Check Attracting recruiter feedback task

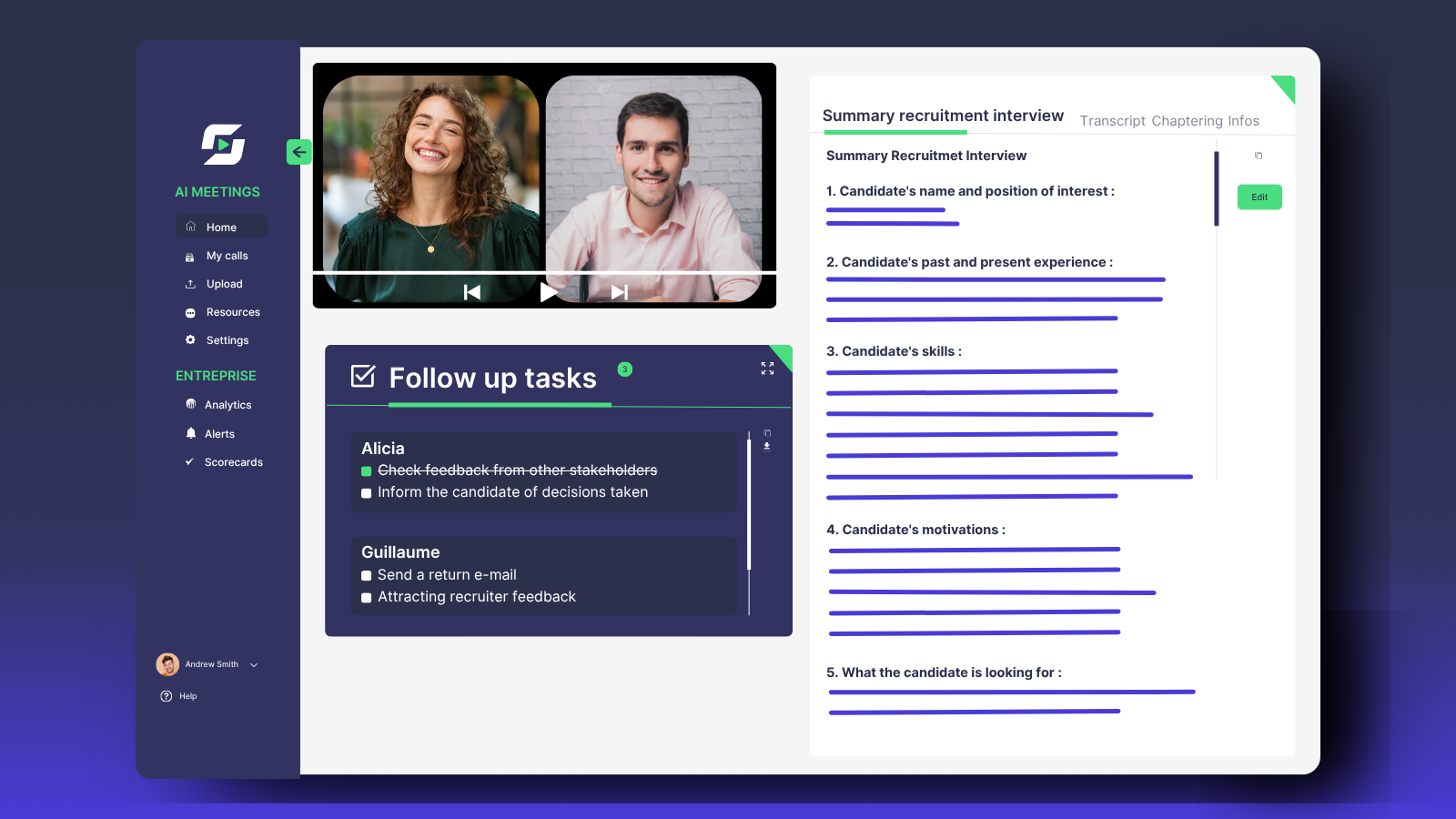click(x=366, y=598)
